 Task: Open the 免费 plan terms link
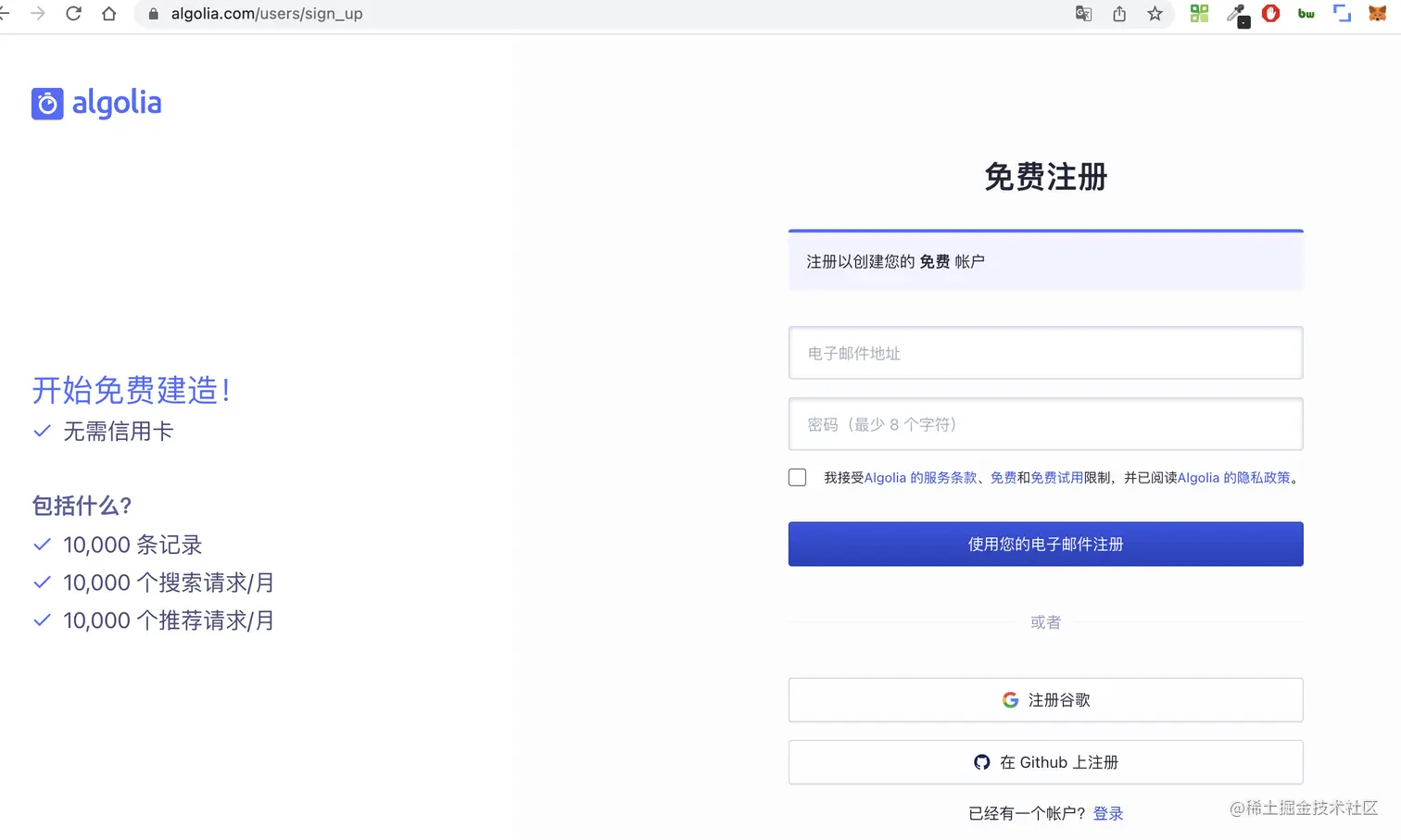point(1003,478)
